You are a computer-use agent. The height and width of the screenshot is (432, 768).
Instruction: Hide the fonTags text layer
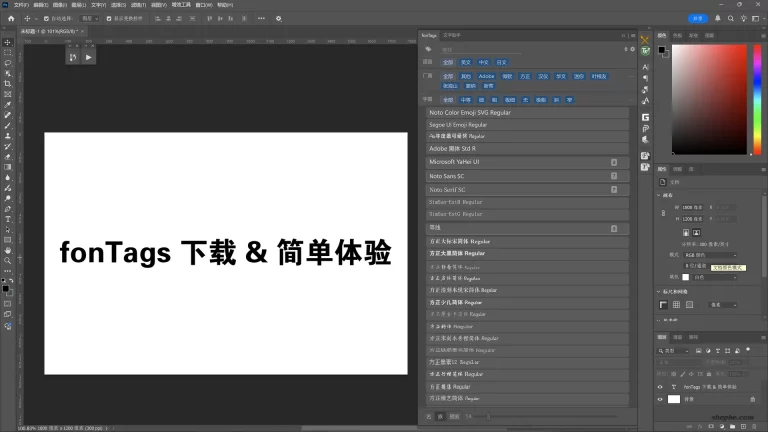tap(660, 387)
